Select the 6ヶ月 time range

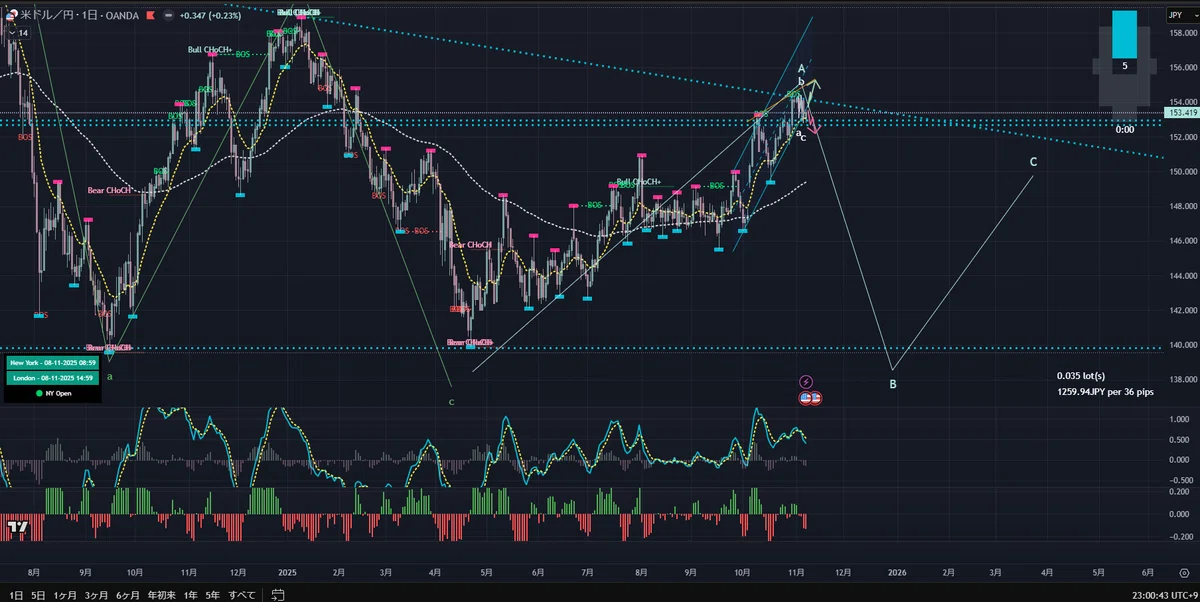(x=128, y=595)
